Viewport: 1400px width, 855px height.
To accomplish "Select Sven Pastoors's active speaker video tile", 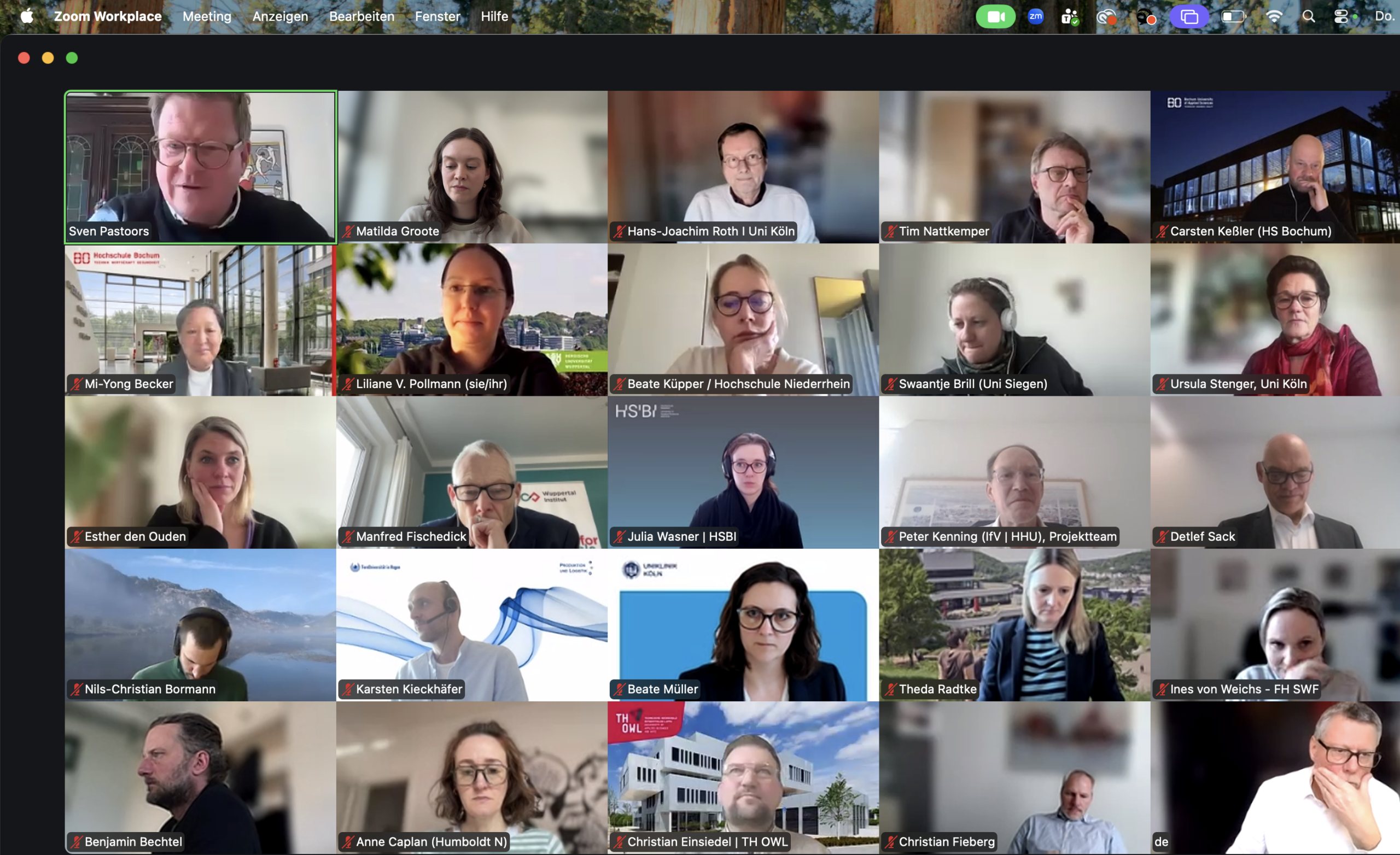I will [201, 167].
